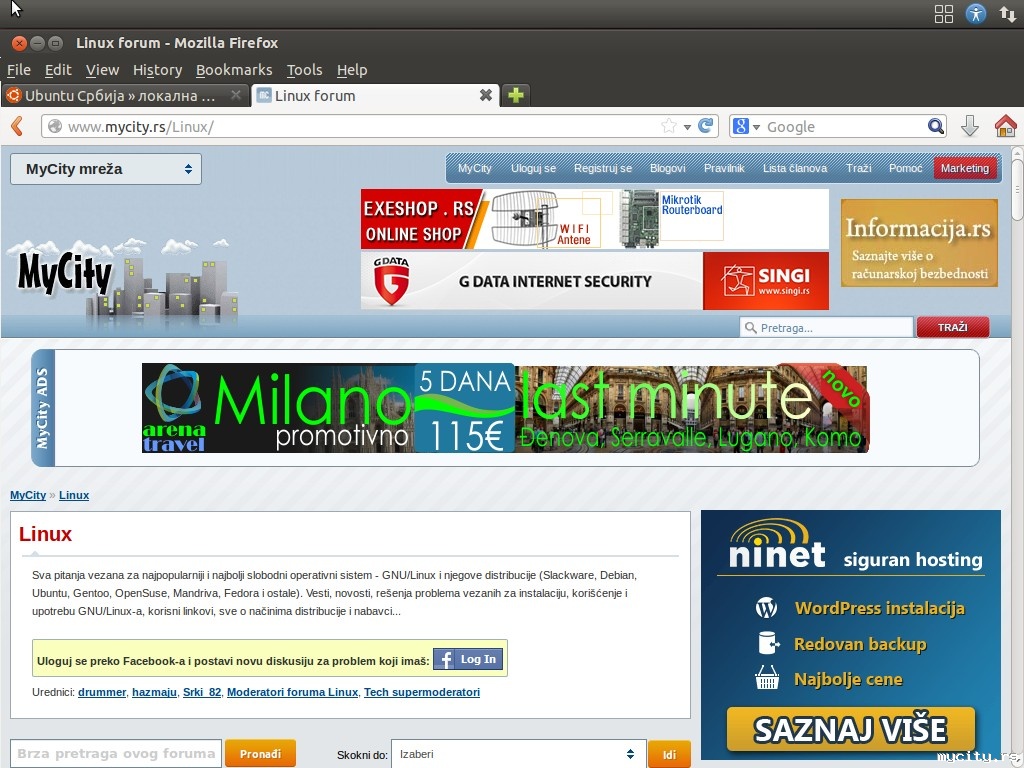Screen dimensions: 1024x768
Task: Click the red Linux forum heading
Action: [x=45, y=534]
